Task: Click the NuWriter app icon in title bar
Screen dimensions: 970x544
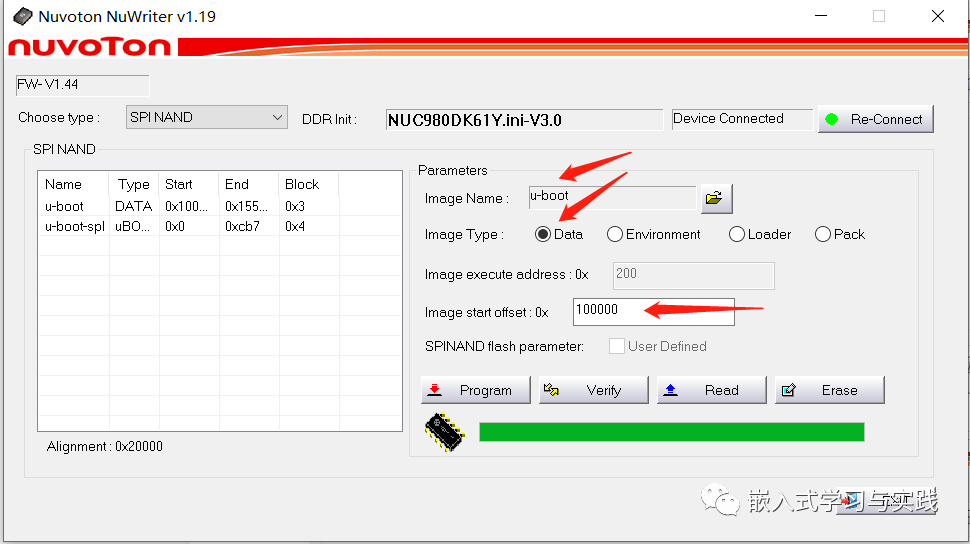Action: tap(22, 16)
